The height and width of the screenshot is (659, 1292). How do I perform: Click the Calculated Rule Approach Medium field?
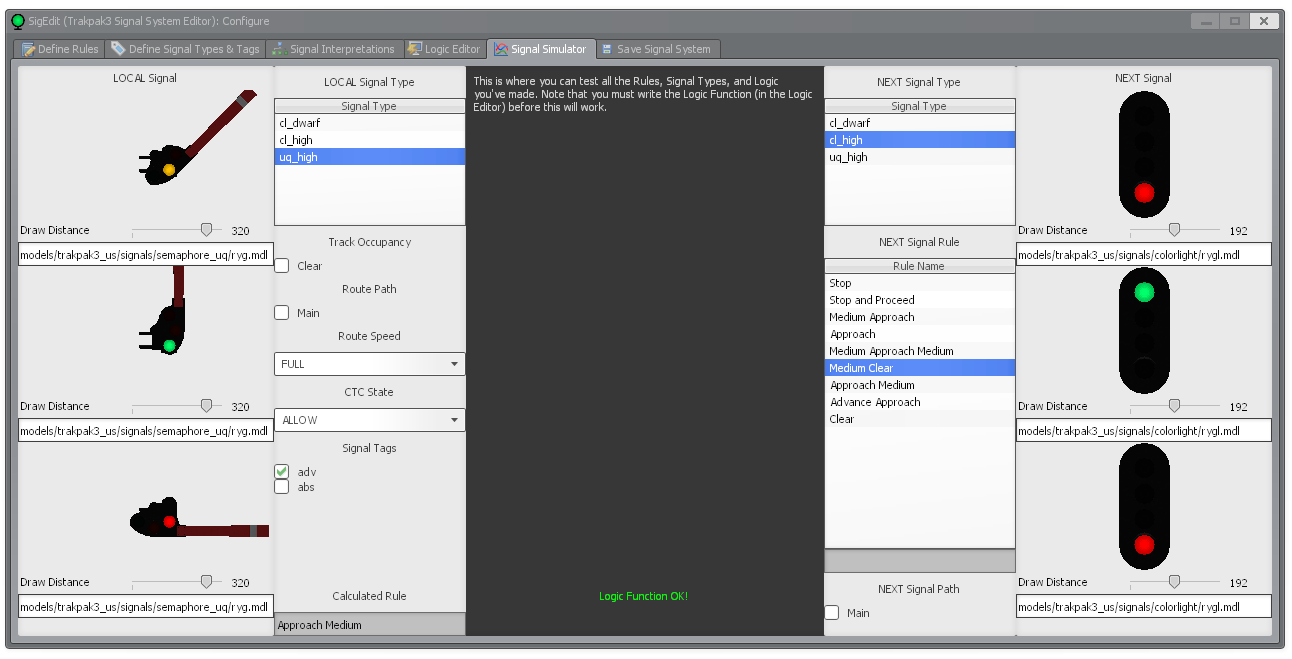coord(370,625)
